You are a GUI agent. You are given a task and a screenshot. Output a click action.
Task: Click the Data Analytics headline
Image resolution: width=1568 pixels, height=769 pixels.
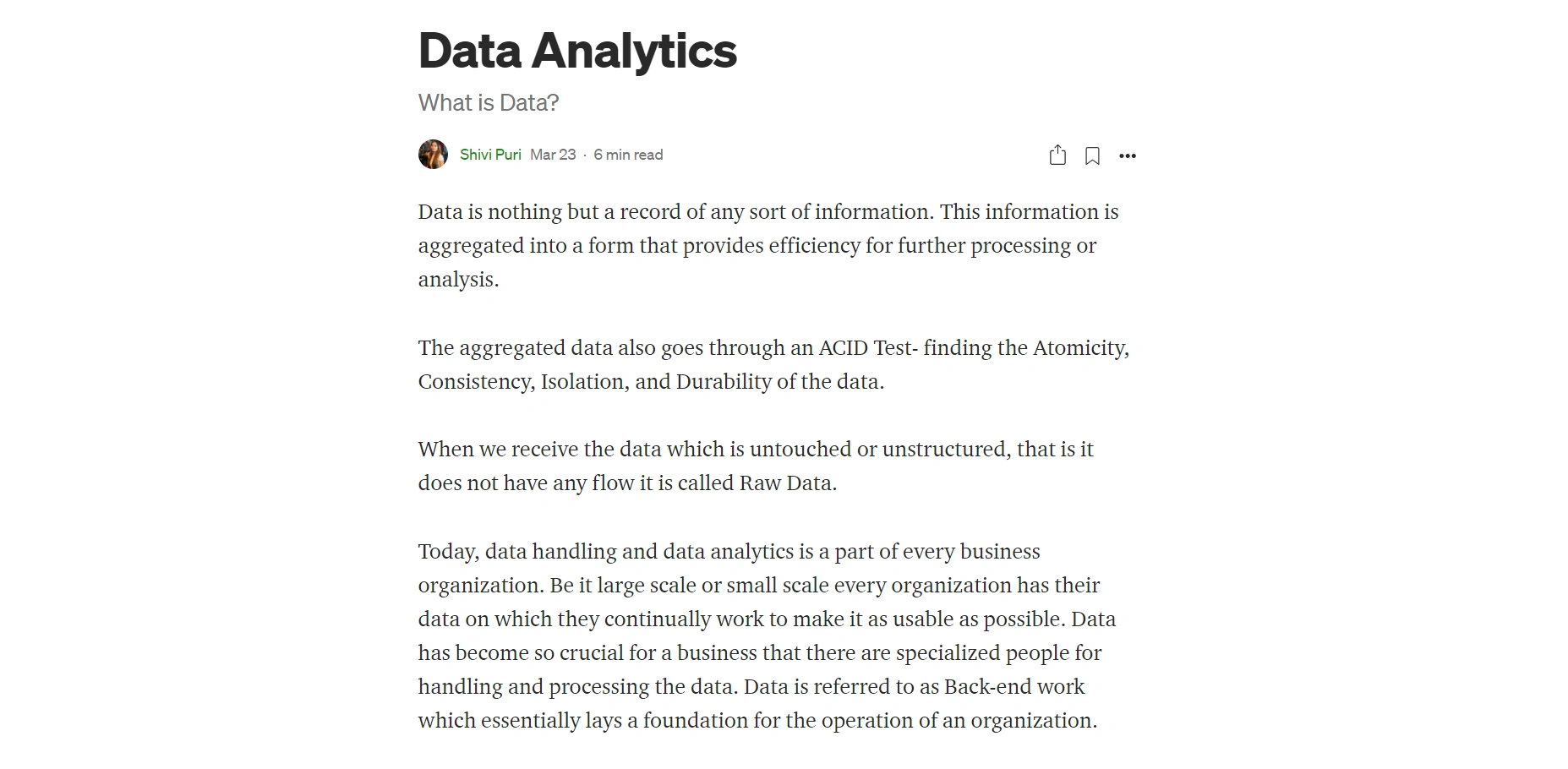(577, 51)
